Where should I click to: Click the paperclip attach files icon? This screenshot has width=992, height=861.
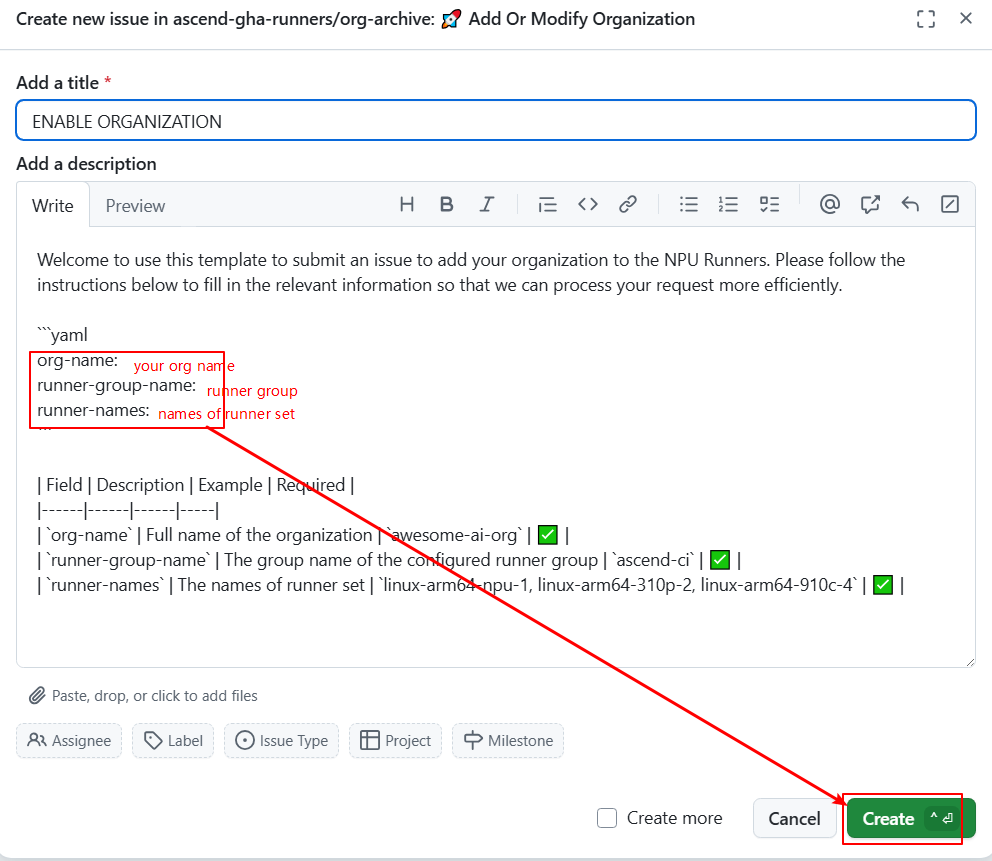coord(37,696)
